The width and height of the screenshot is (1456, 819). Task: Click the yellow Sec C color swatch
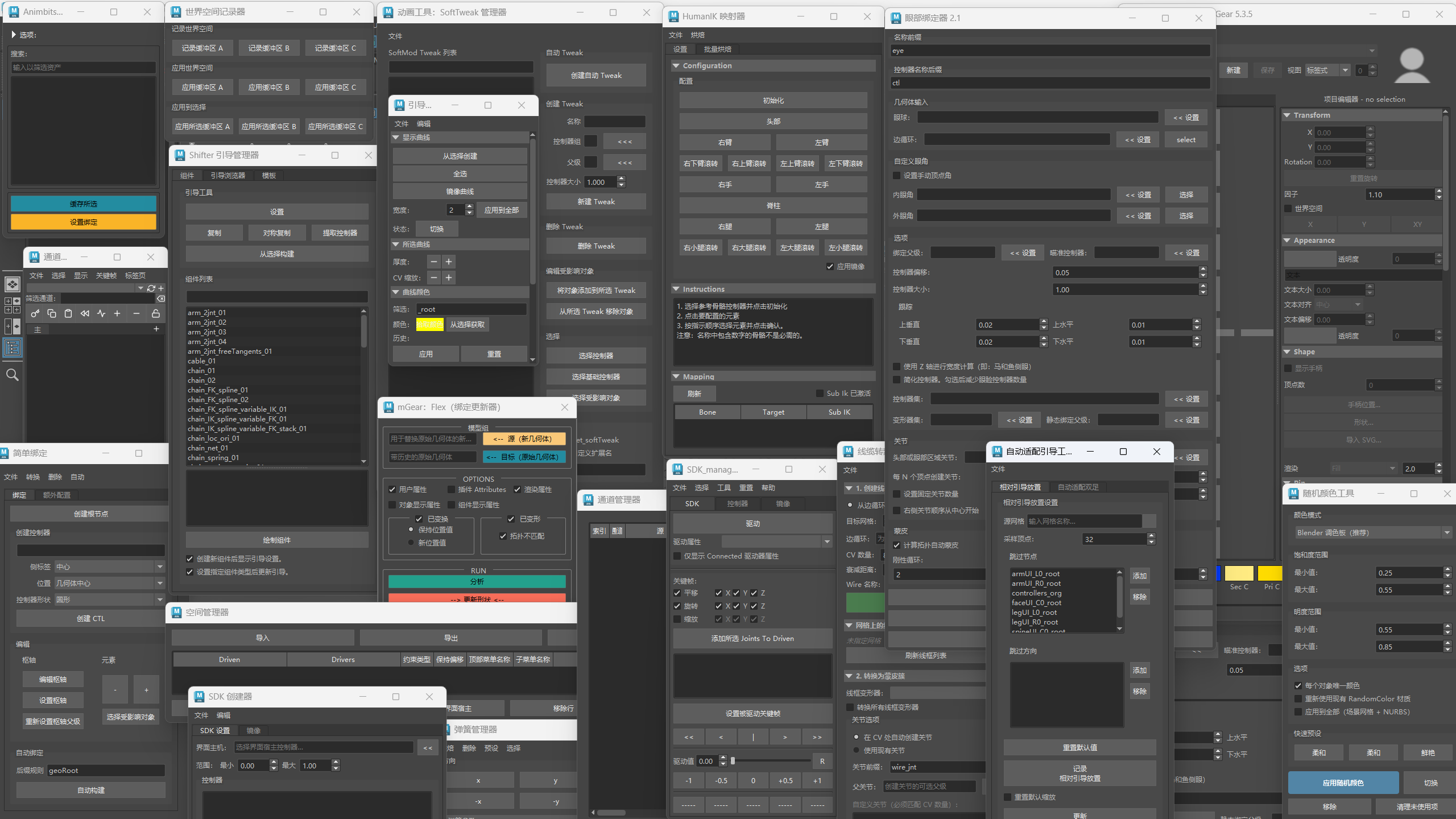pos(1239,573)
